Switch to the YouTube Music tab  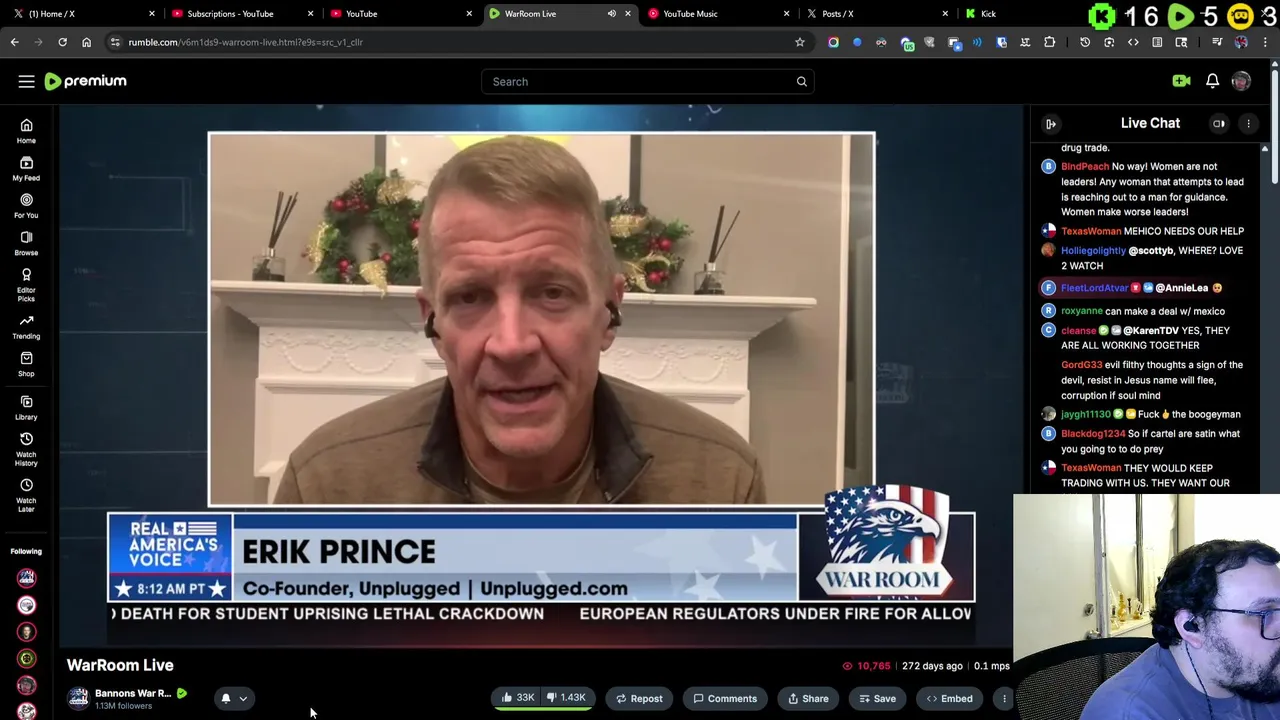pyautogui.click(x=719, y=14)
